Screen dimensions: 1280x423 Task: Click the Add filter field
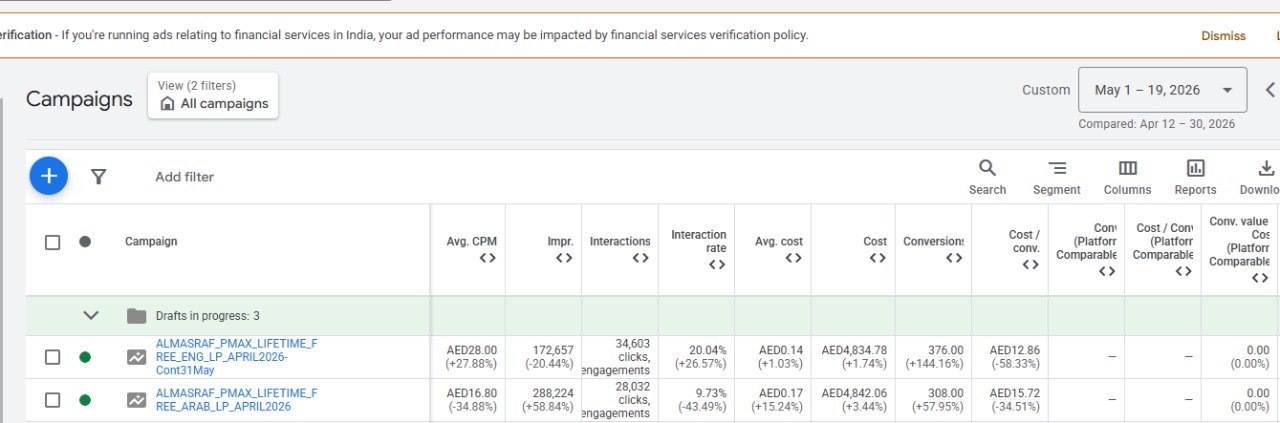click(184, 177)
